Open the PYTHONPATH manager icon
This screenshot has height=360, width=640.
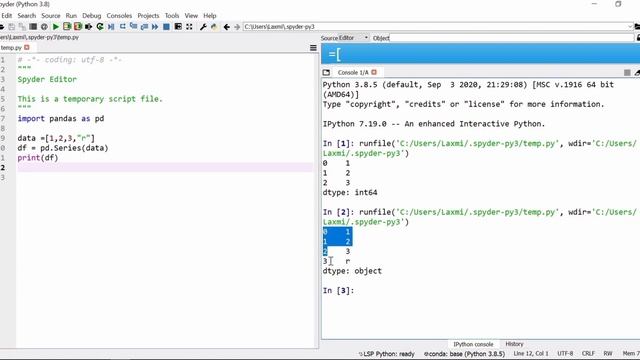coord(214,27)
